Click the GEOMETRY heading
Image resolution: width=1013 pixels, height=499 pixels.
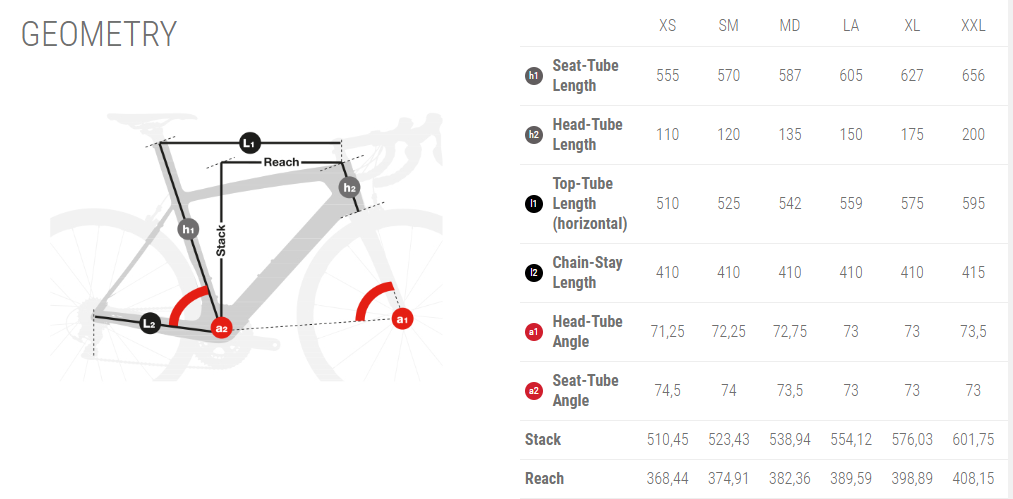(x=99, y=34)
